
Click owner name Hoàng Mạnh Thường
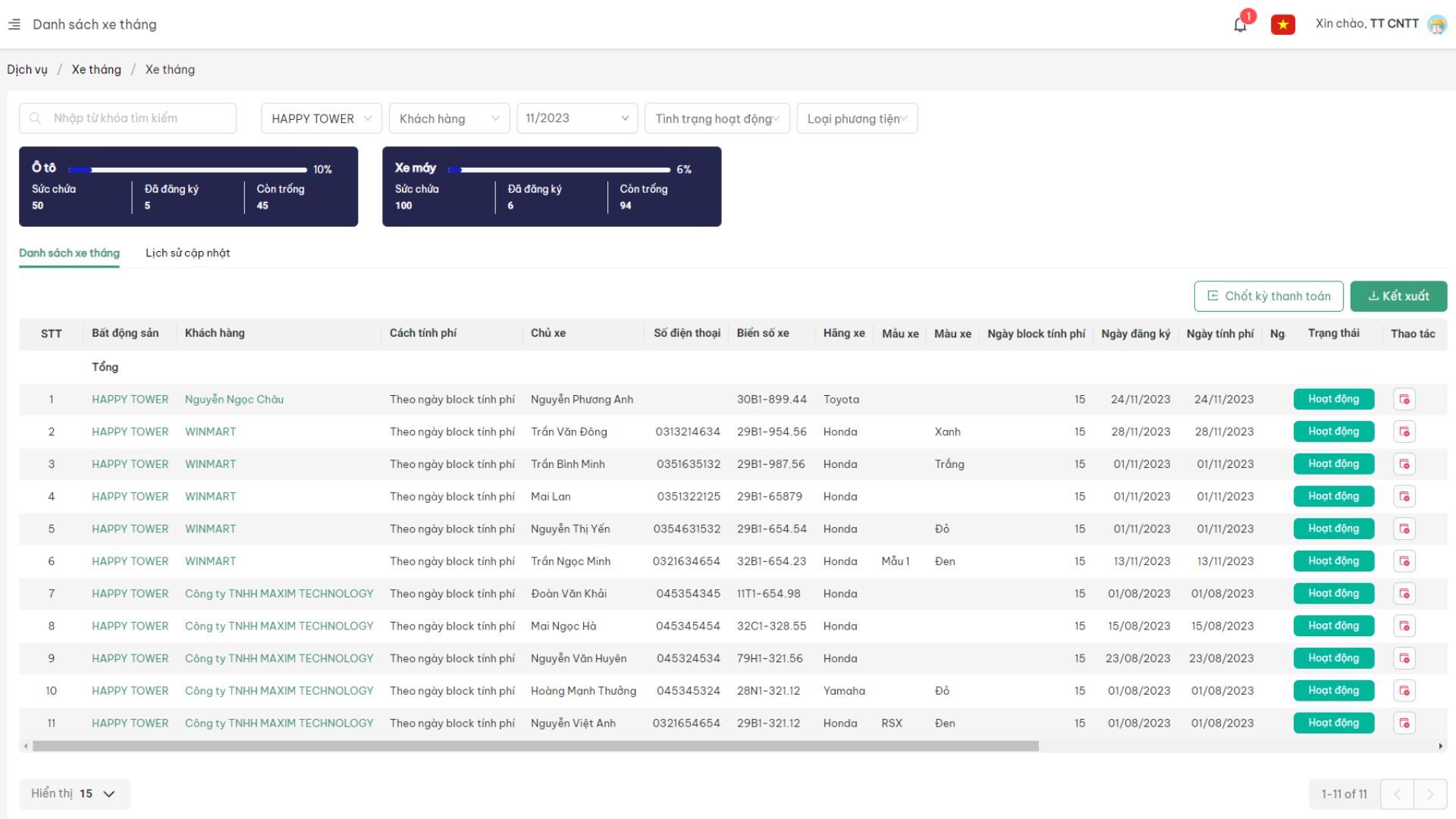pyautogui.click(x=583, y=691)
